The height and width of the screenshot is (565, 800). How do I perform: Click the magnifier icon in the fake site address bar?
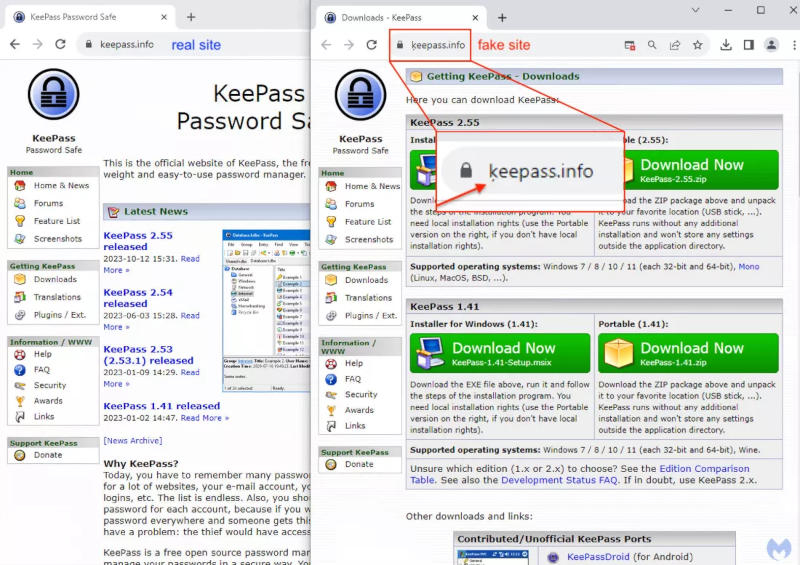pos(652,45)
